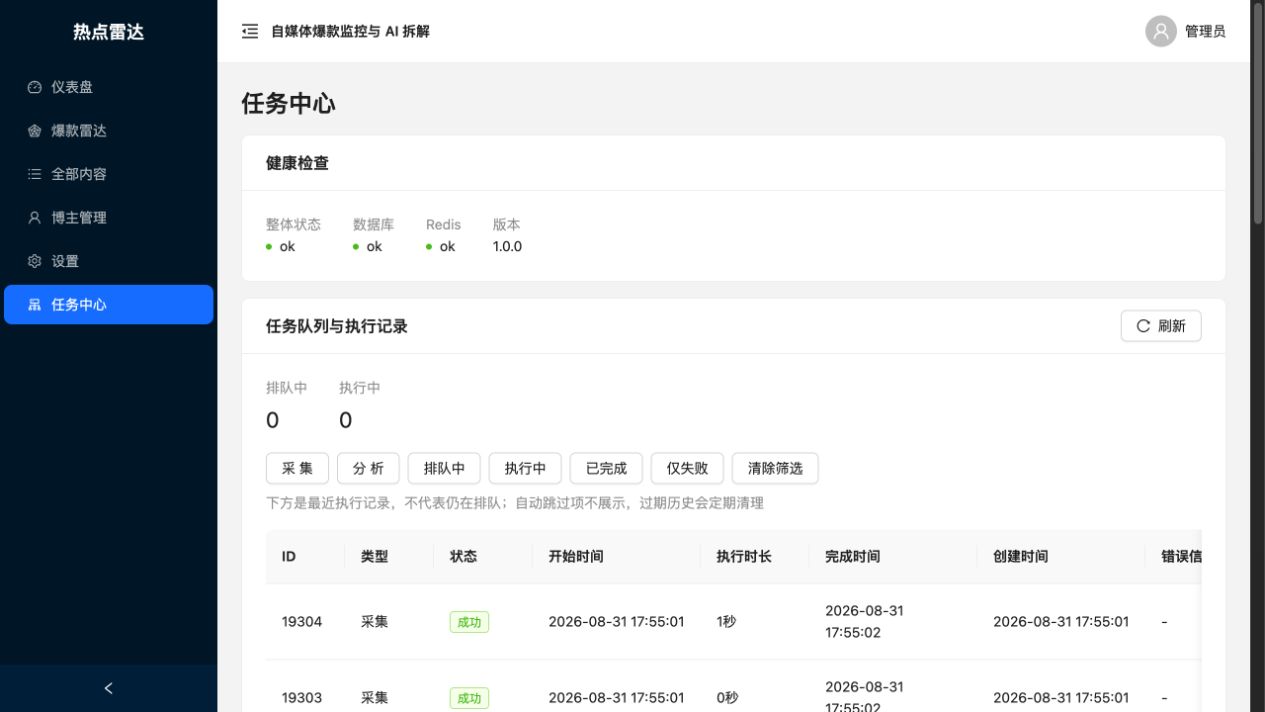Click the 数据库 ok status
Viewport: 1265px width, 712px height.
click(x=367, y=246)
